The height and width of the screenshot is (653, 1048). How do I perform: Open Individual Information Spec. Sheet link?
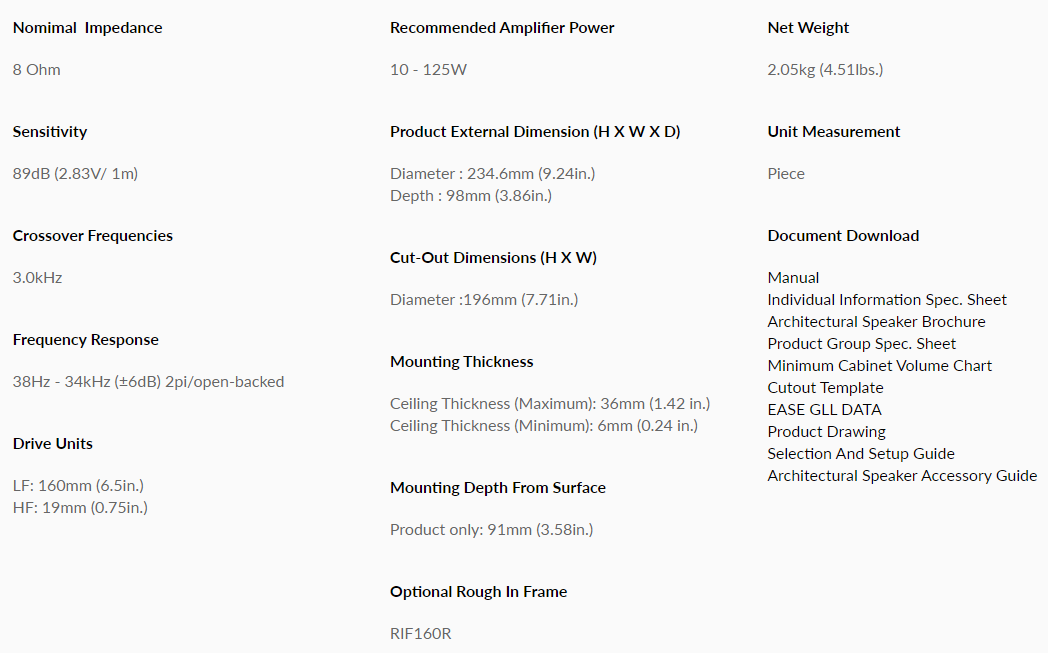point(886,300)
